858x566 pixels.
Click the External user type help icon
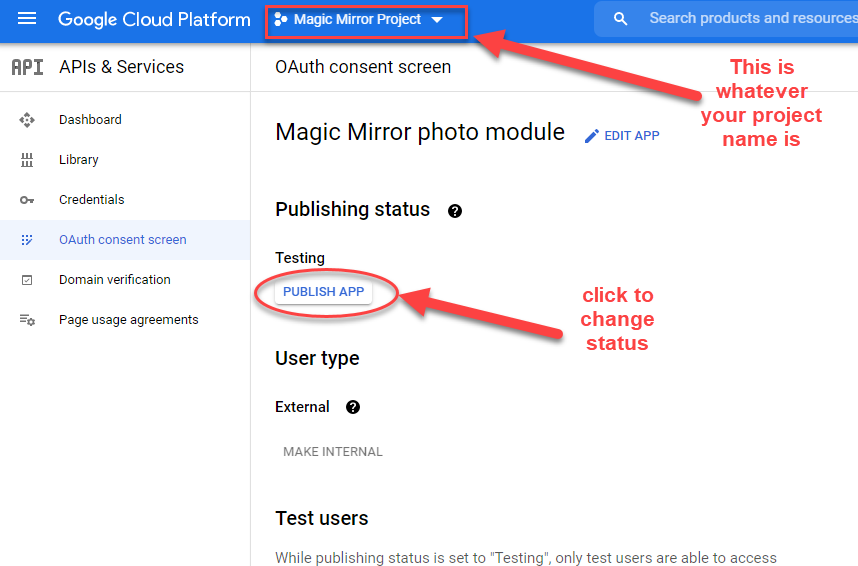click(x=353, y=407)
